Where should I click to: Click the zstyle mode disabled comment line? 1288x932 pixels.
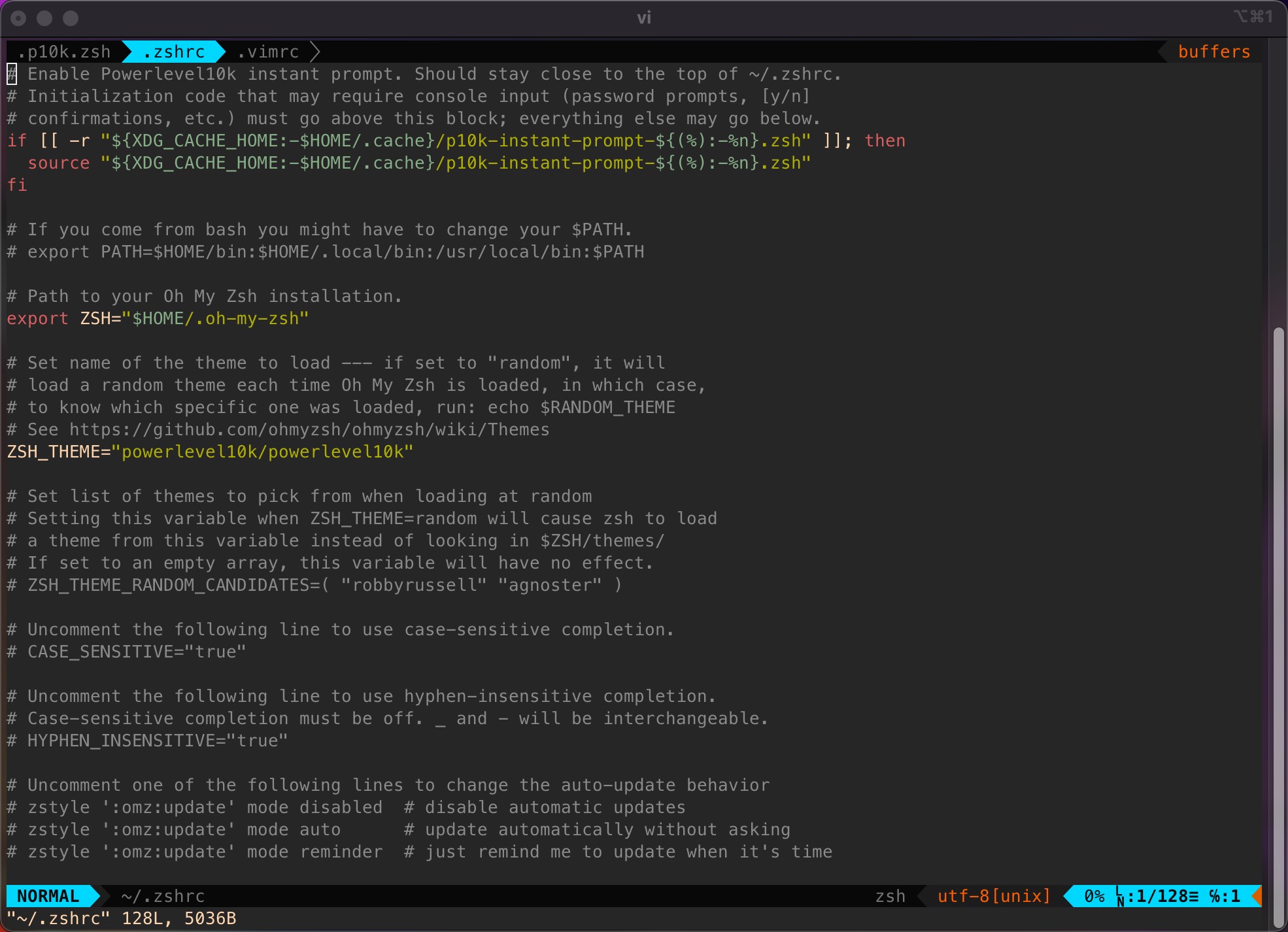point(346,807)
